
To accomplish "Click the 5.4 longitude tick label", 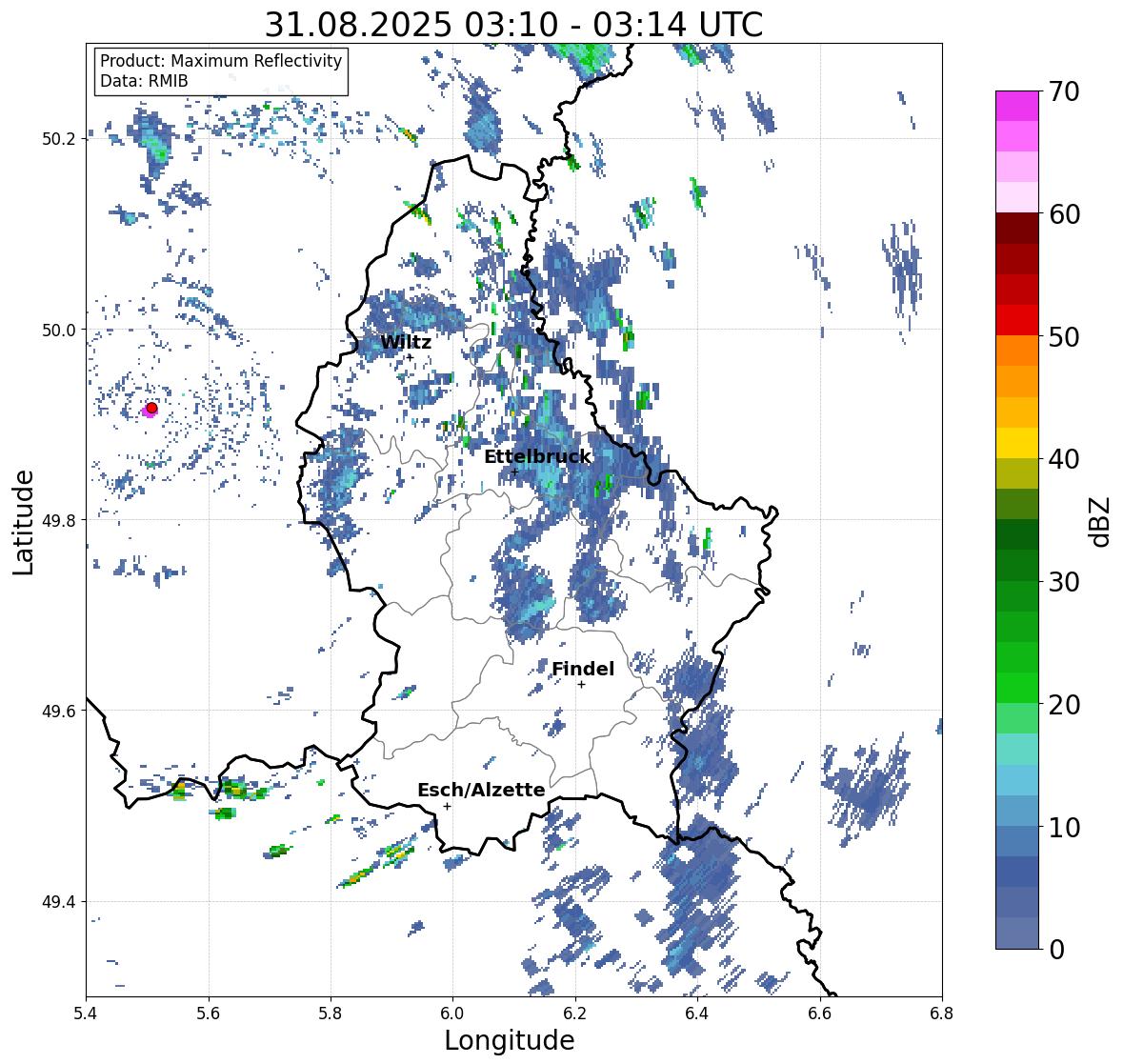I will tap(86, 1014).
